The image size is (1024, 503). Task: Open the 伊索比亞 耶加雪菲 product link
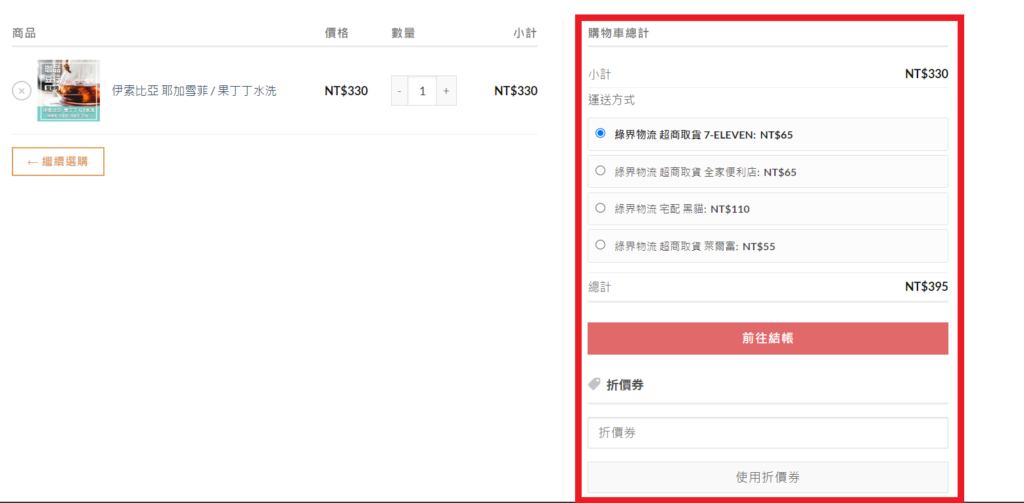(194, 91)
